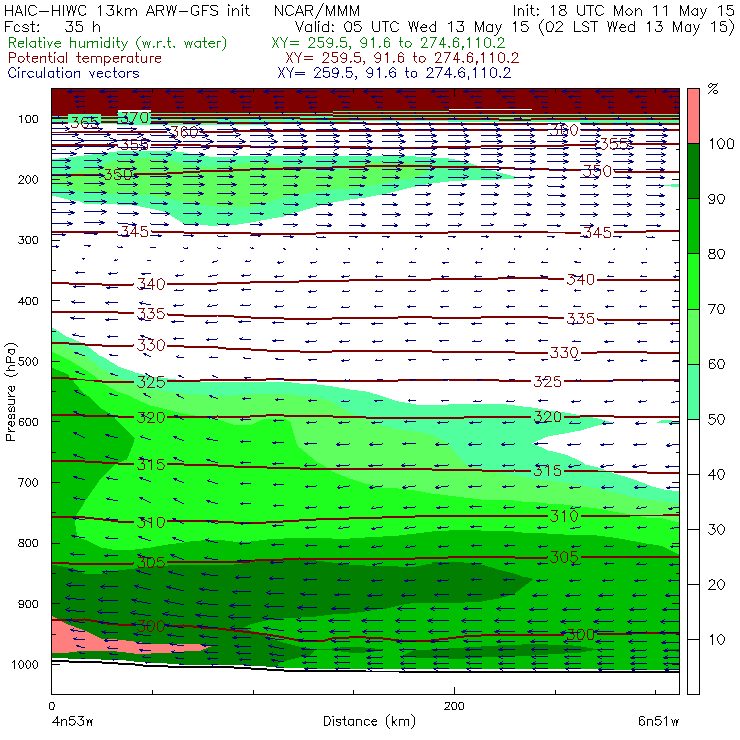Viewport: 740px width, 740px height.
Task: Click the 'Valid: 05 UTC Wed 13 May 15' text
Action: coord(412,26)
